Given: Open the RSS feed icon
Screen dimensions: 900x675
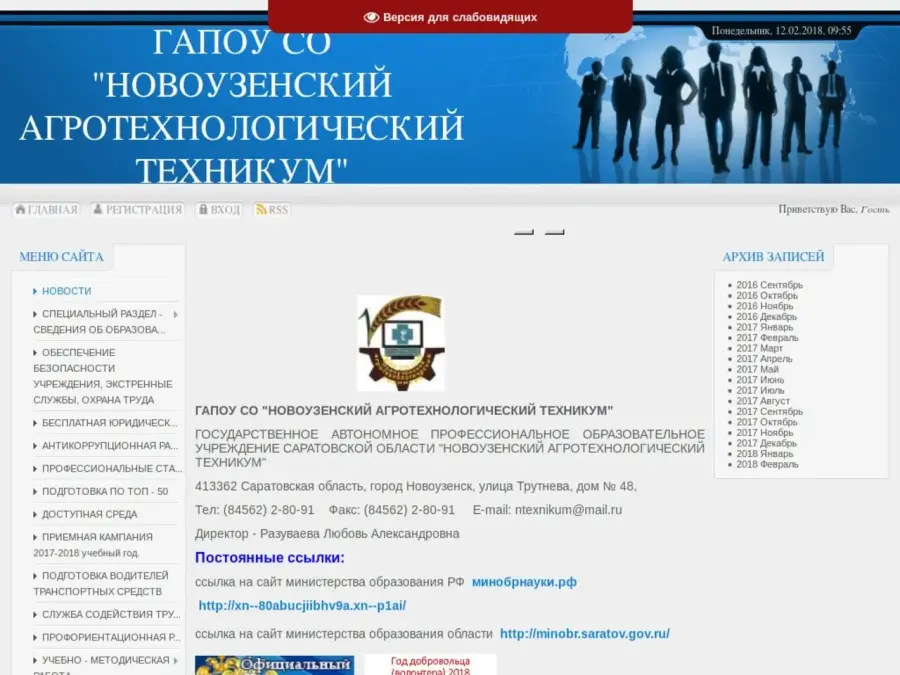Looking at the screenshot, I should 261,210.
